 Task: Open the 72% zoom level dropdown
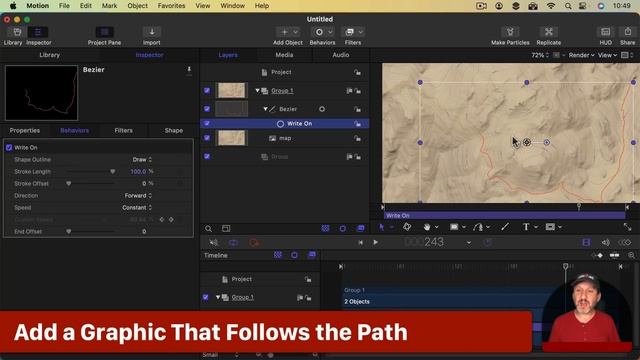coord(540,55)
